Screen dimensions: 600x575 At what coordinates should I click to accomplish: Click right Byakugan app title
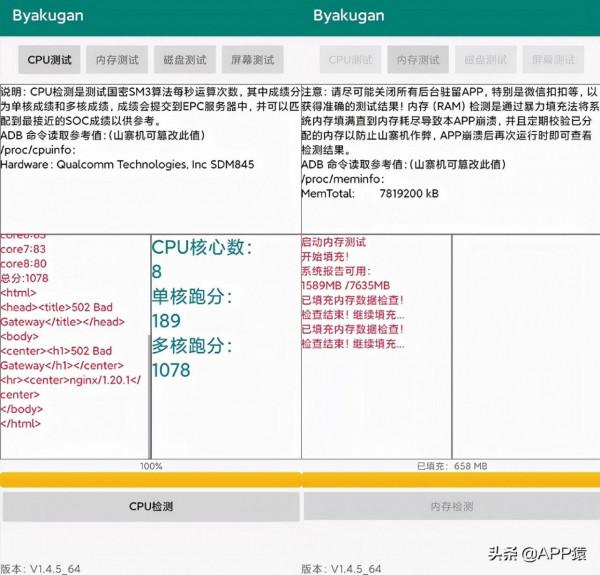coord(349,16)
